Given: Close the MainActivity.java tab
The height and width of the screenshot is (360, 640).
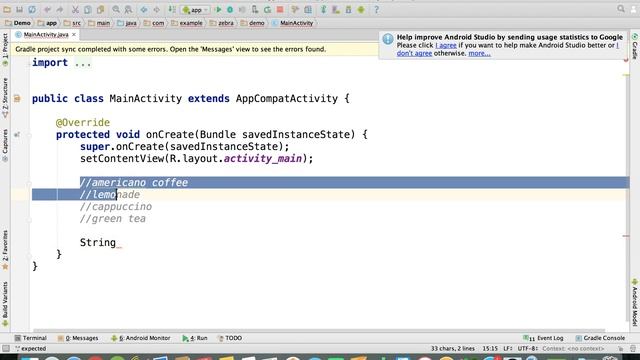Looking at the screenshot, I should (74, 35).
